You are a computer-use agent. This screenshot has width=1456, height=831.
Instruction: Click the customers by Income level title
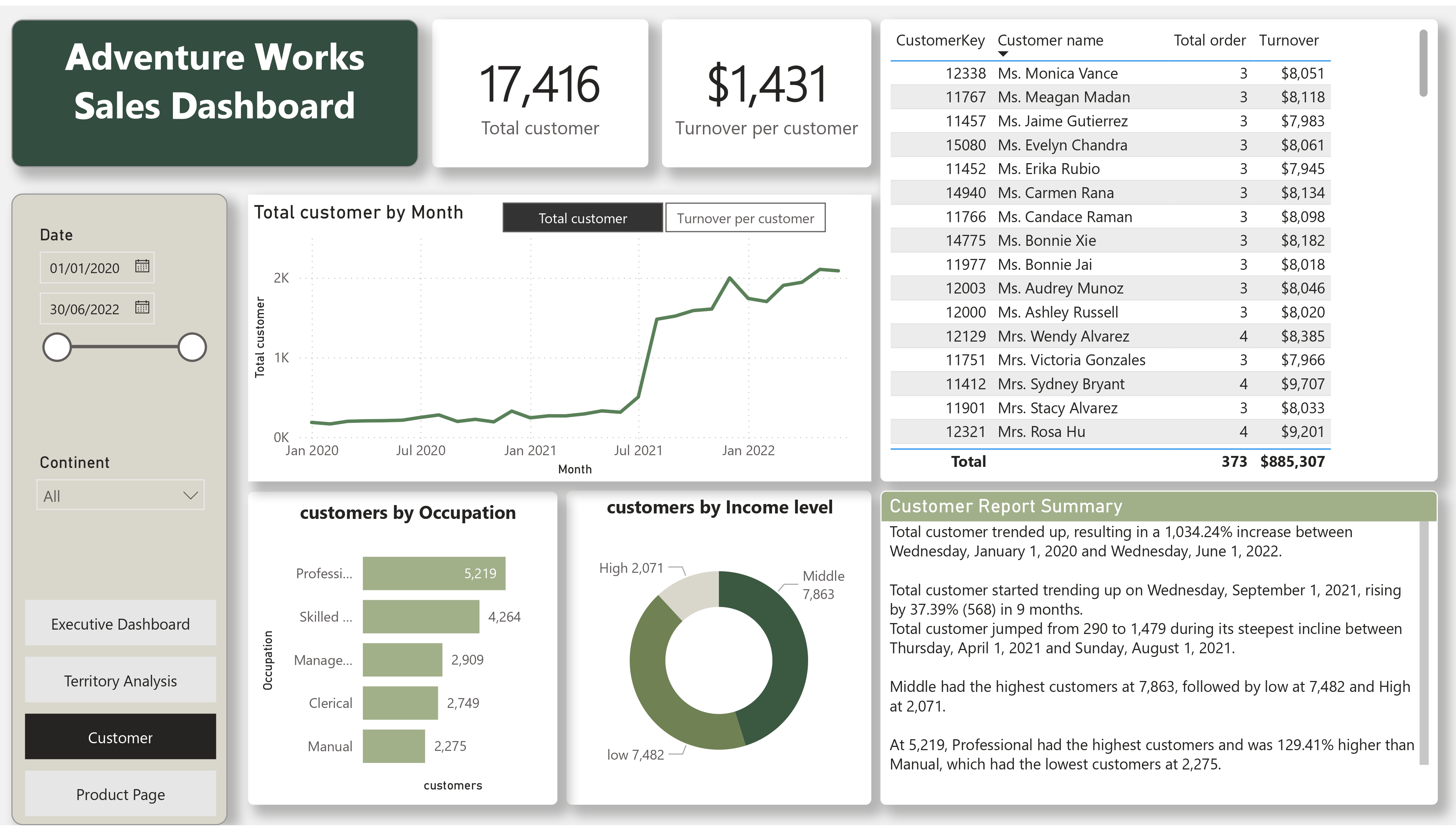point(720,507)
